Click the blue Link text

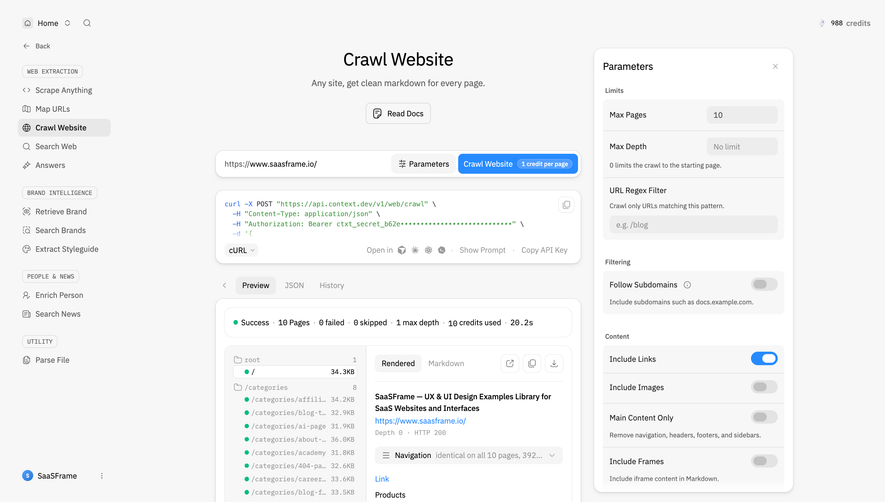(x=382, y=479)
